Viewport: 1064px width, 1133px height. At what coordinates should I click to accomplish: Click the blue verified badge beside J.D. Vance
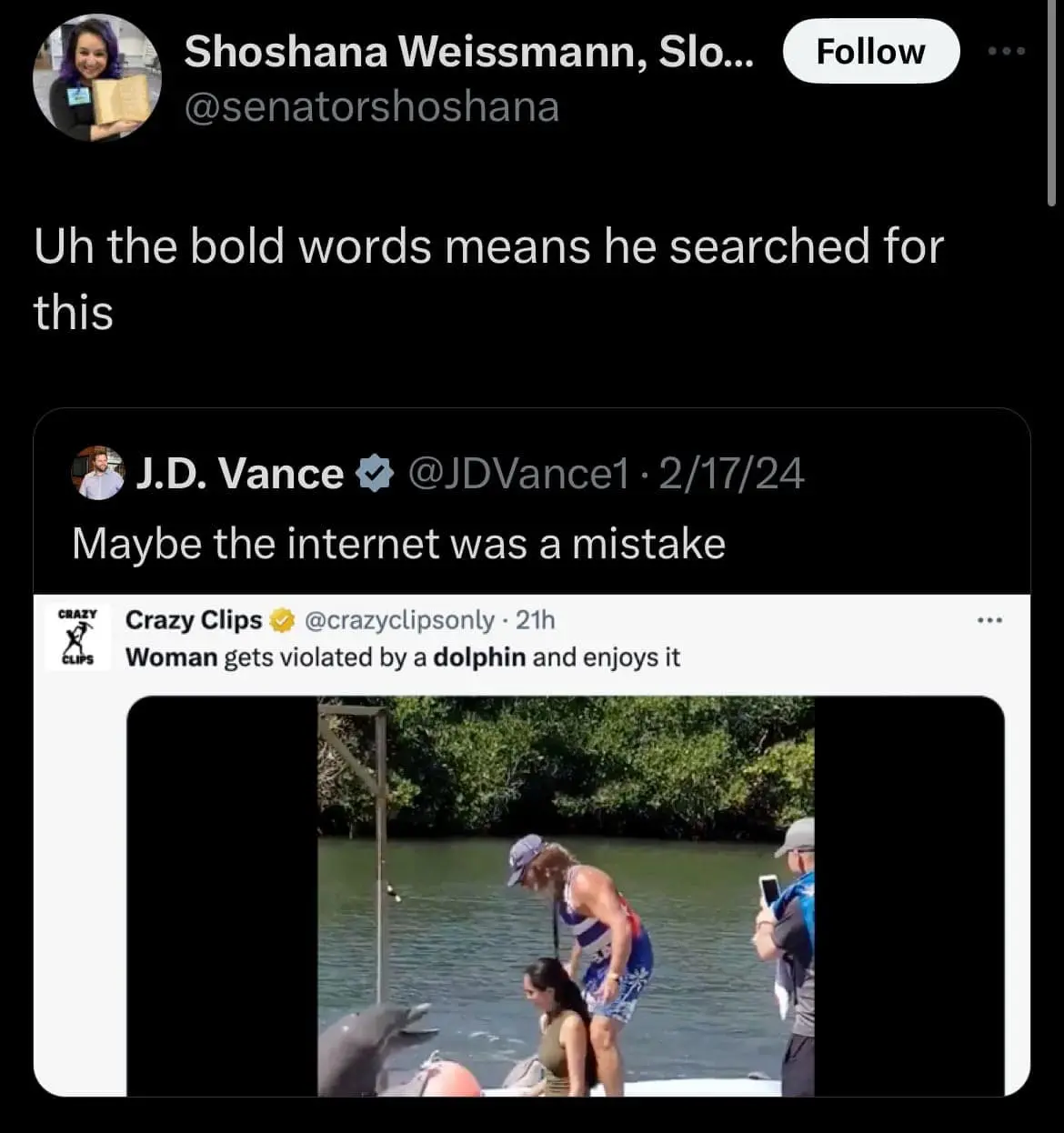tap(376, 474)
